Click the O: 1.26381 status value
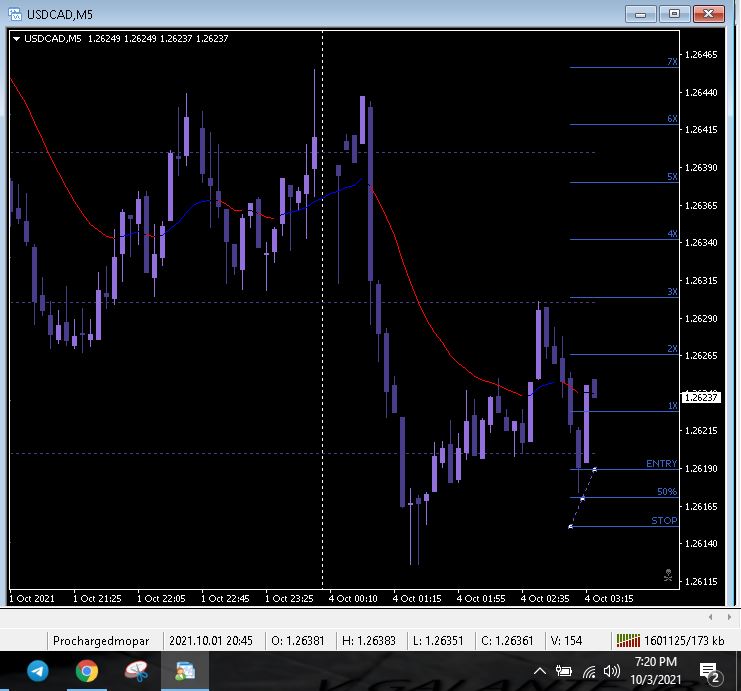The image size is (741, 691). (x=298, y=641)
